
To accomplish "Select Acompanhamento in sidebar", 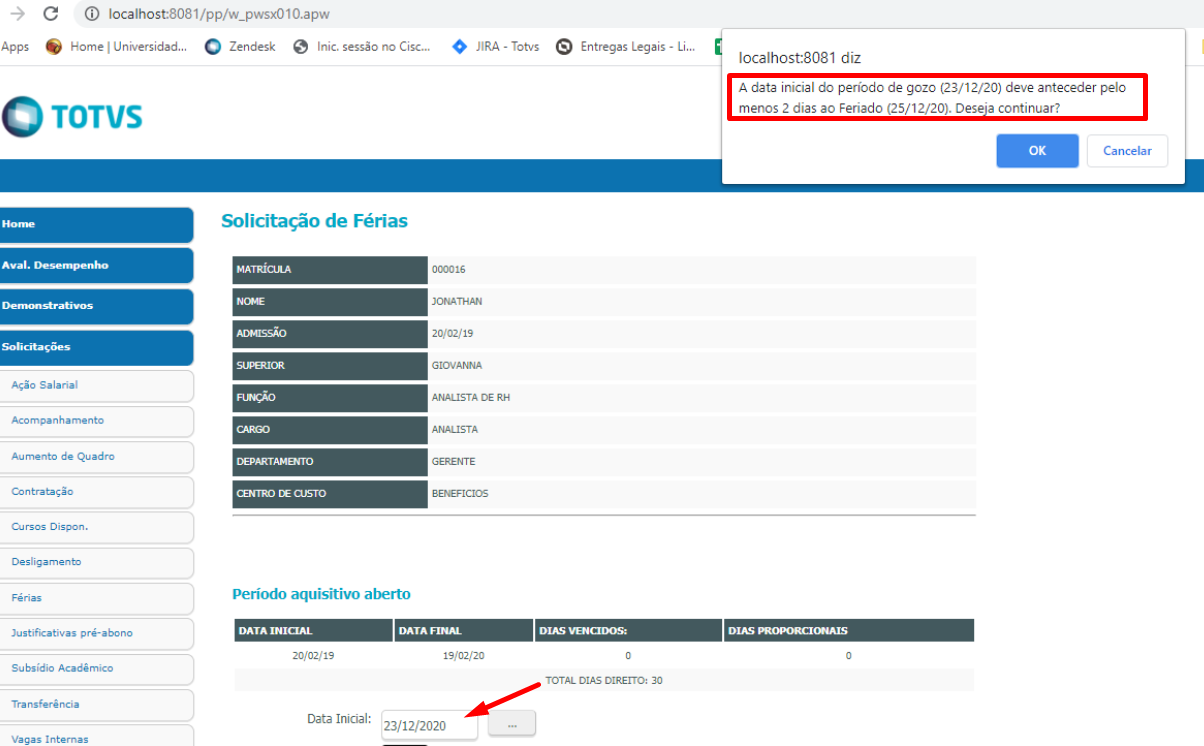I will pos(96,421).
